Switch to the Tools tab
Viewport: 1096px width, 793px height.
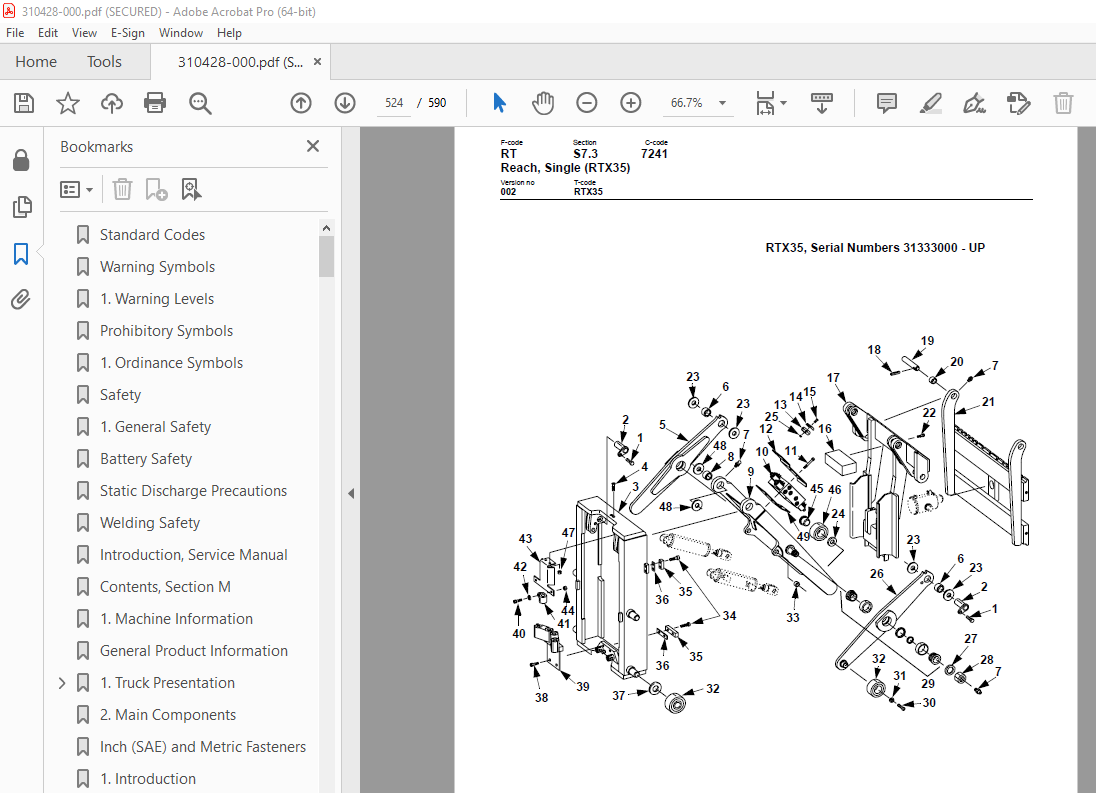[104, 61]
